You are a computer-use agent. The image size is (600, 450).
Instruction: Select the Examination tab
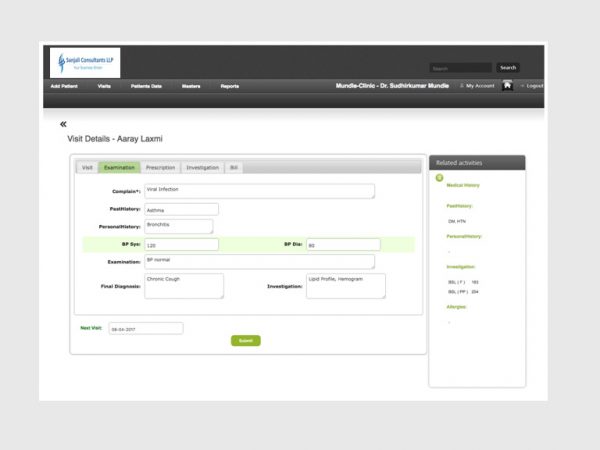[x=119, y=168]
